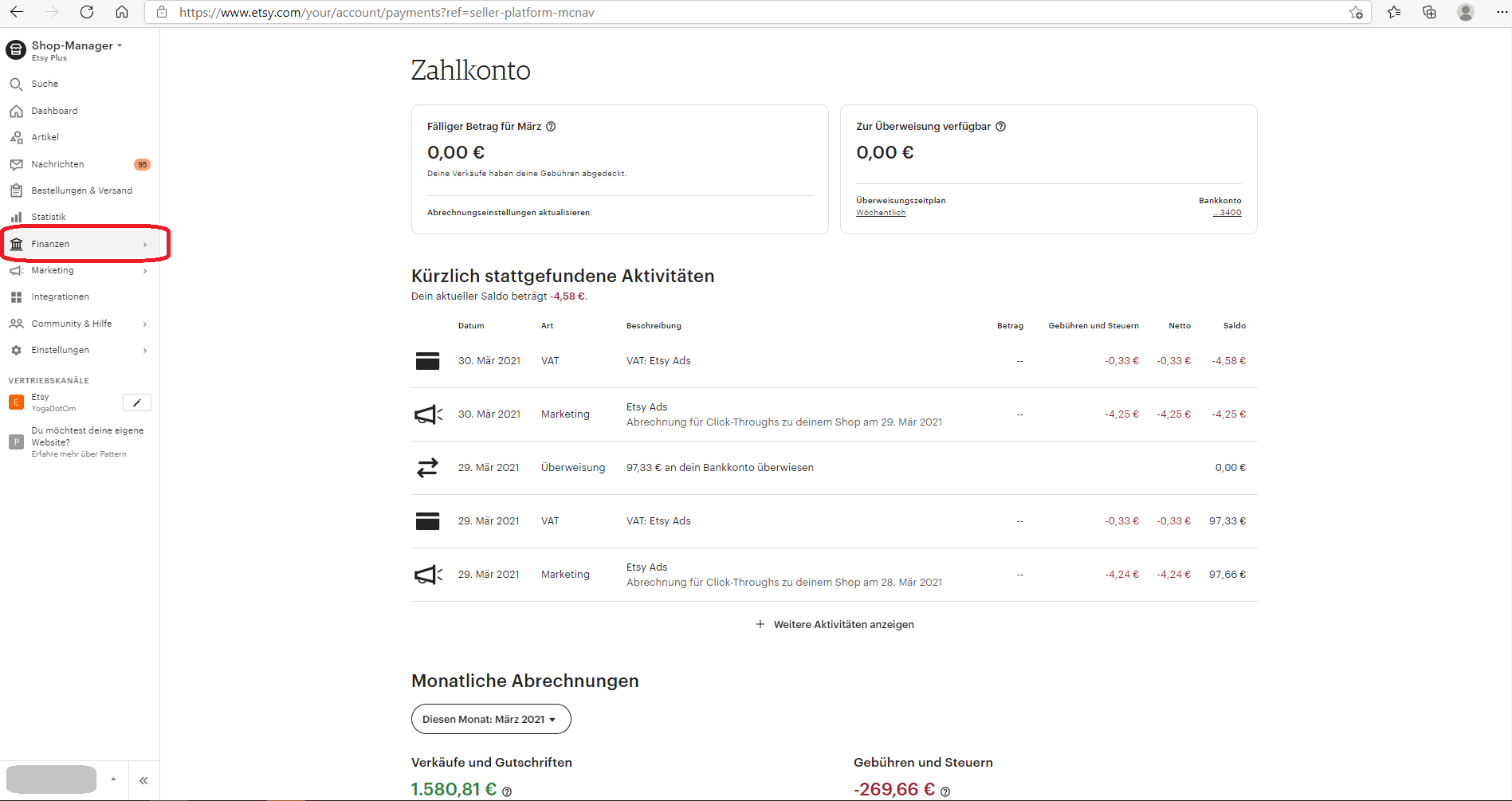Open the Diesen Monat: März 2021 dropdown
Screen dimensions: 1512x801
click(x=490, y=719)
